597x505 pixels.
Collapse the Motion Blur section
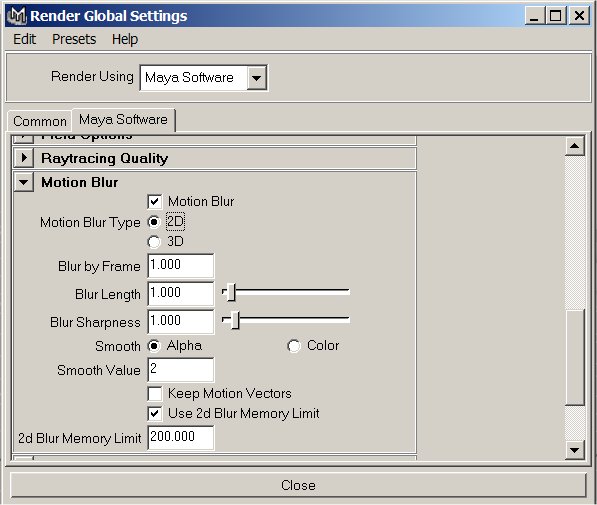click(24, 182)
